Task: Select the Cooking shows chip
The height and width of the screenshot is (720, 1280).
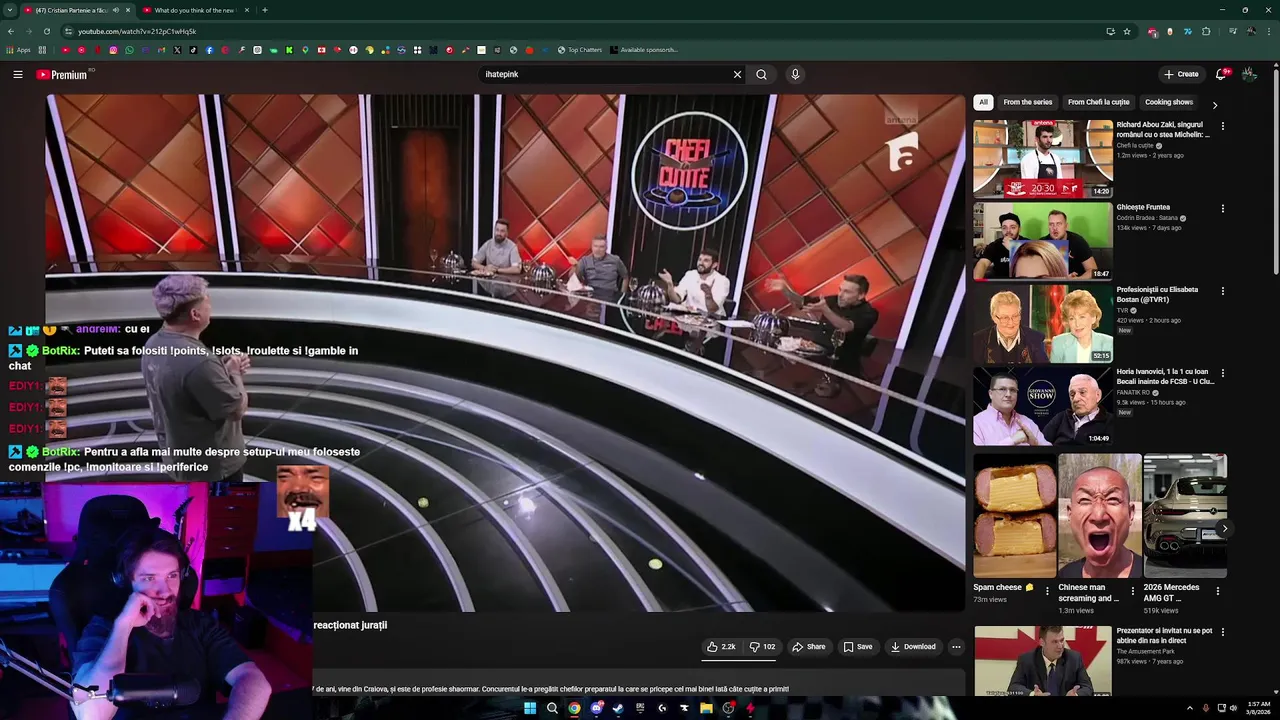Action: (x=1169, y=102)
